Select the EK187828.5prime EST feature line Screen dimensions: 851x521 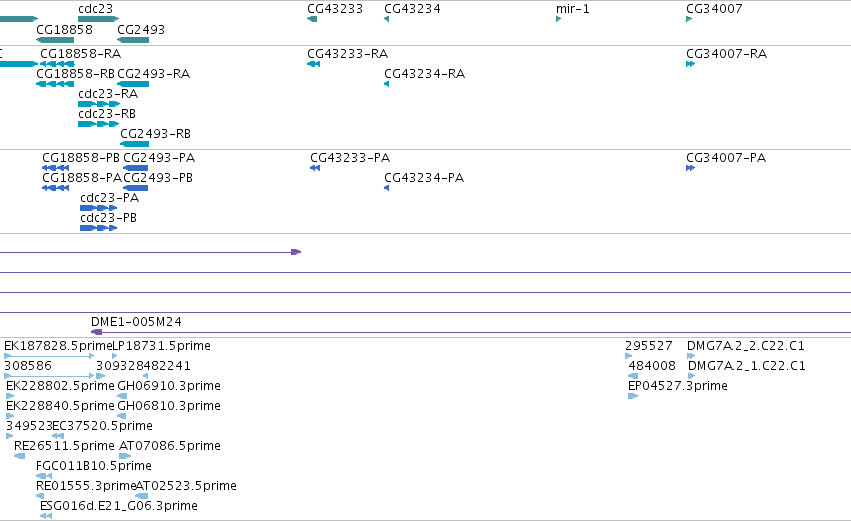49,356
